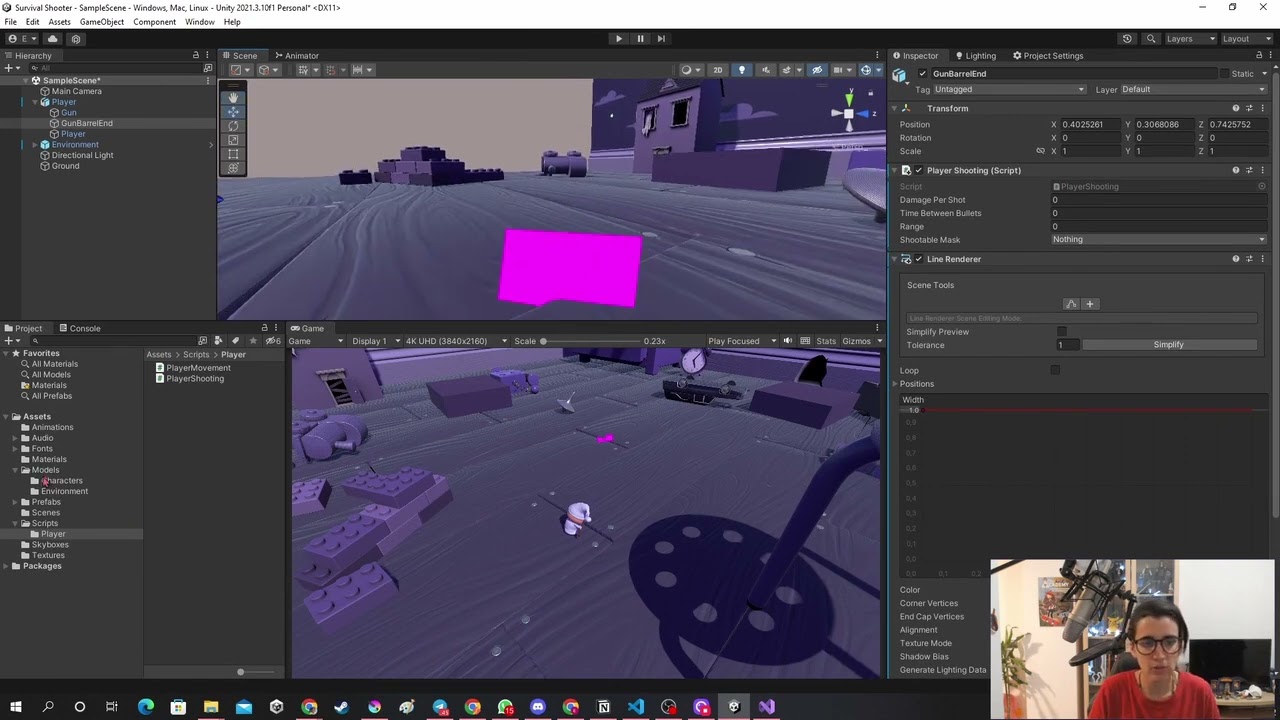Viewport: 1280px width, 720px height.
Task: Click the Windows Start button
Action: (16, 707)
